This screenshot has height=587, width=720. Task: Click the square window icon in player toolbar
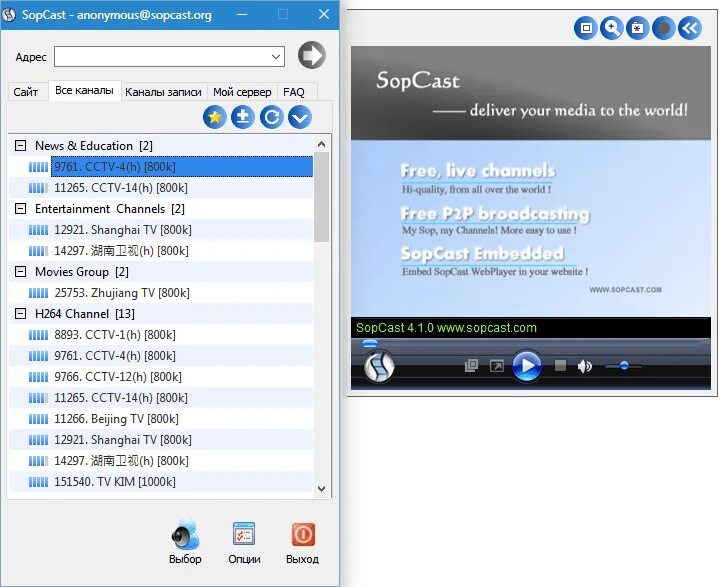585,28
